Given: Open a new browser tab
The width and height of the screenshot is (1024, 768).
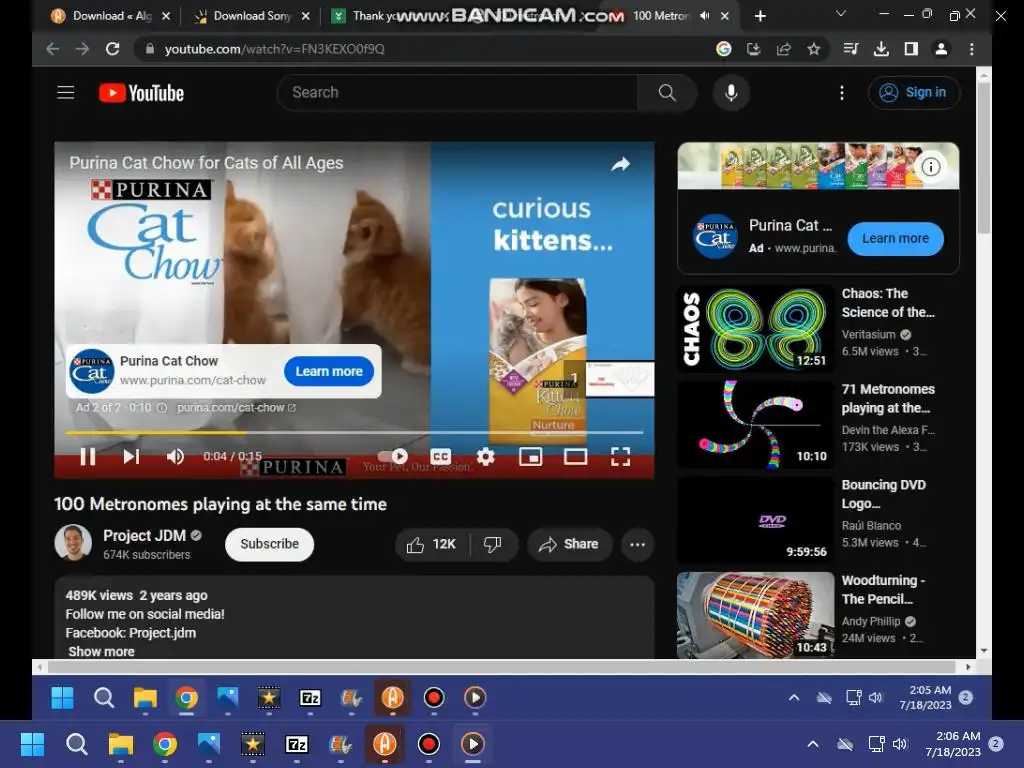Looking at the screenshot, I should tap(760, 16).
